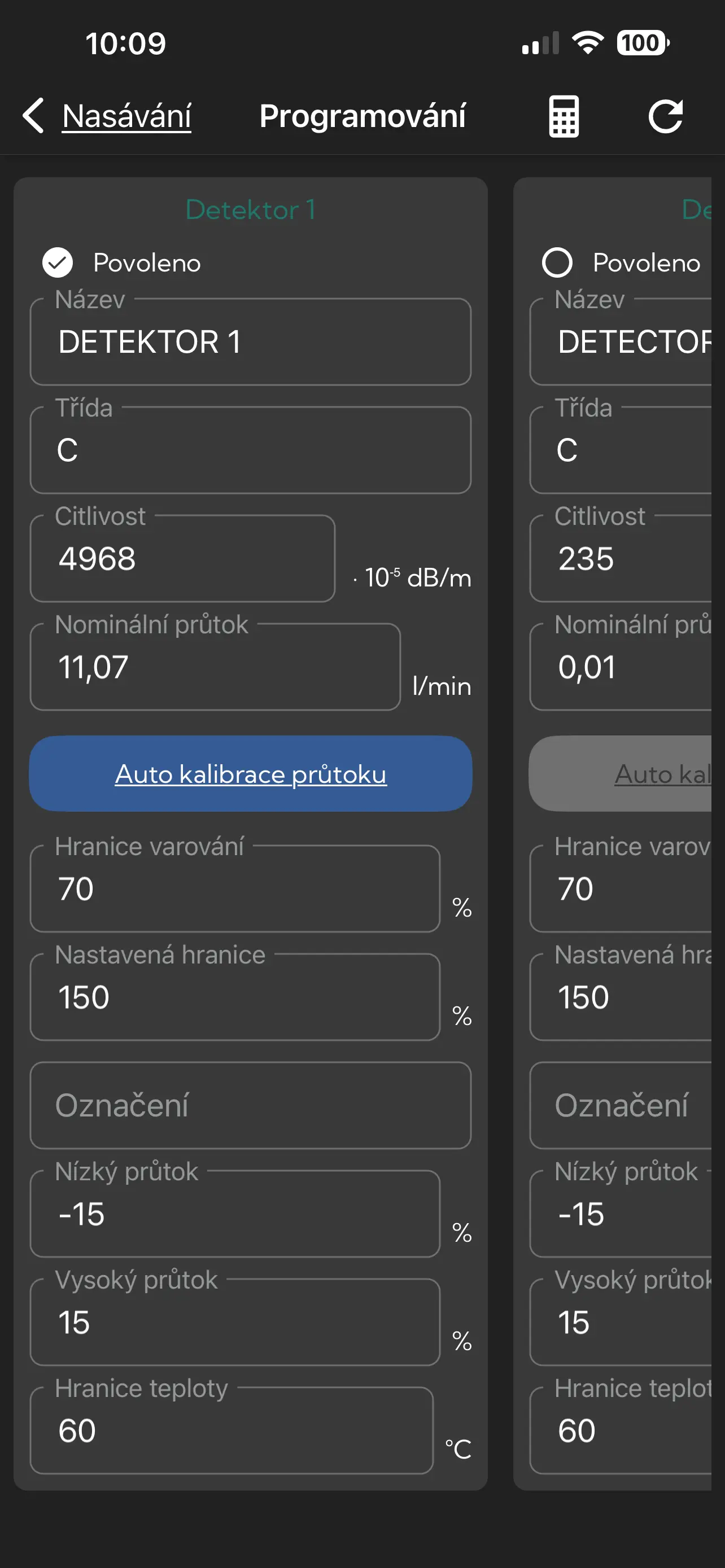This screenshot has width=725, height=1568.
Task: Go back to Nasávání screen
Action: (x=126, y=116)
